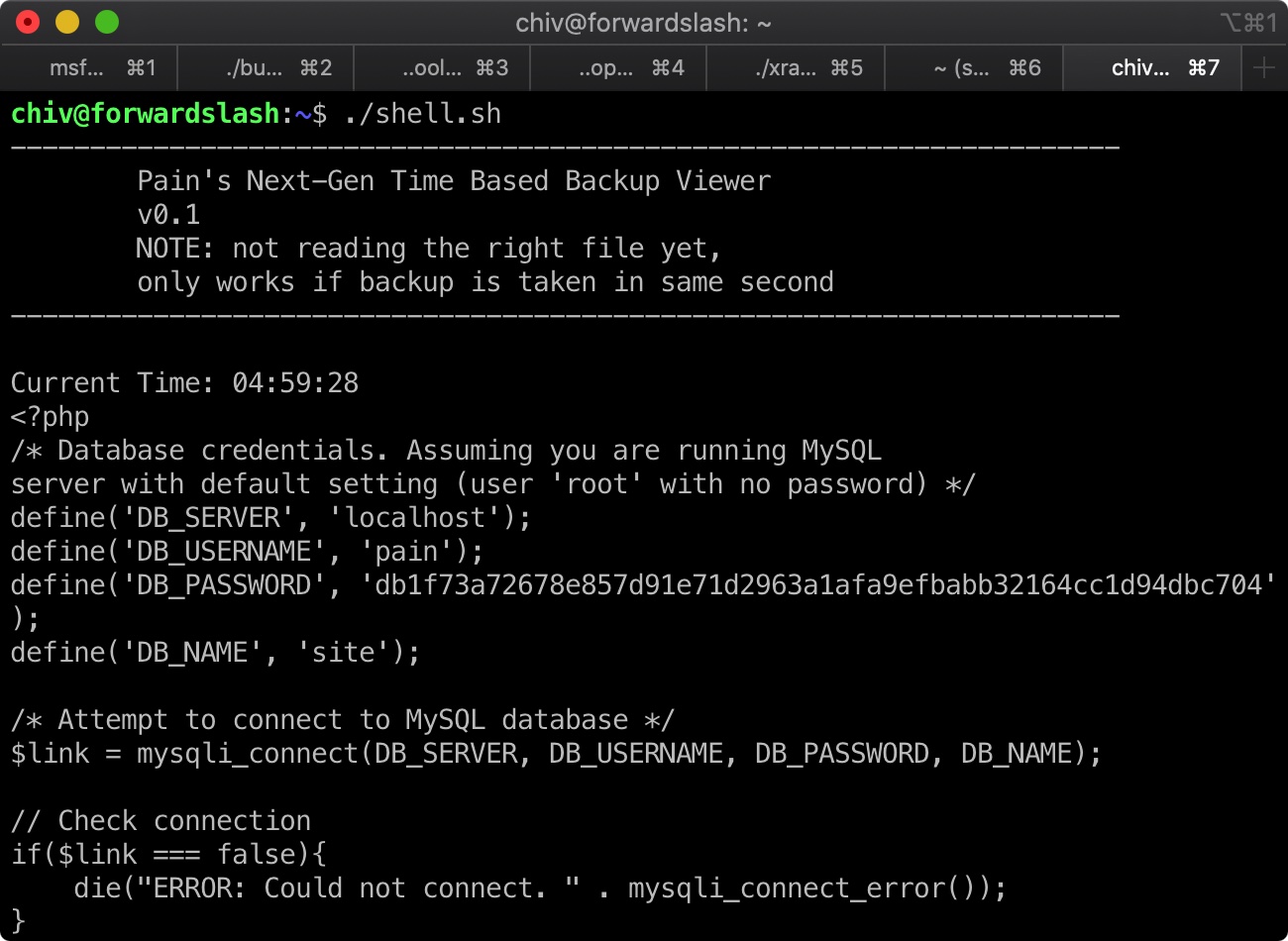The image size is (1288, 941).
Task: Click the Current Time: 04:59:28 line
Action: [x=184, y=382]
